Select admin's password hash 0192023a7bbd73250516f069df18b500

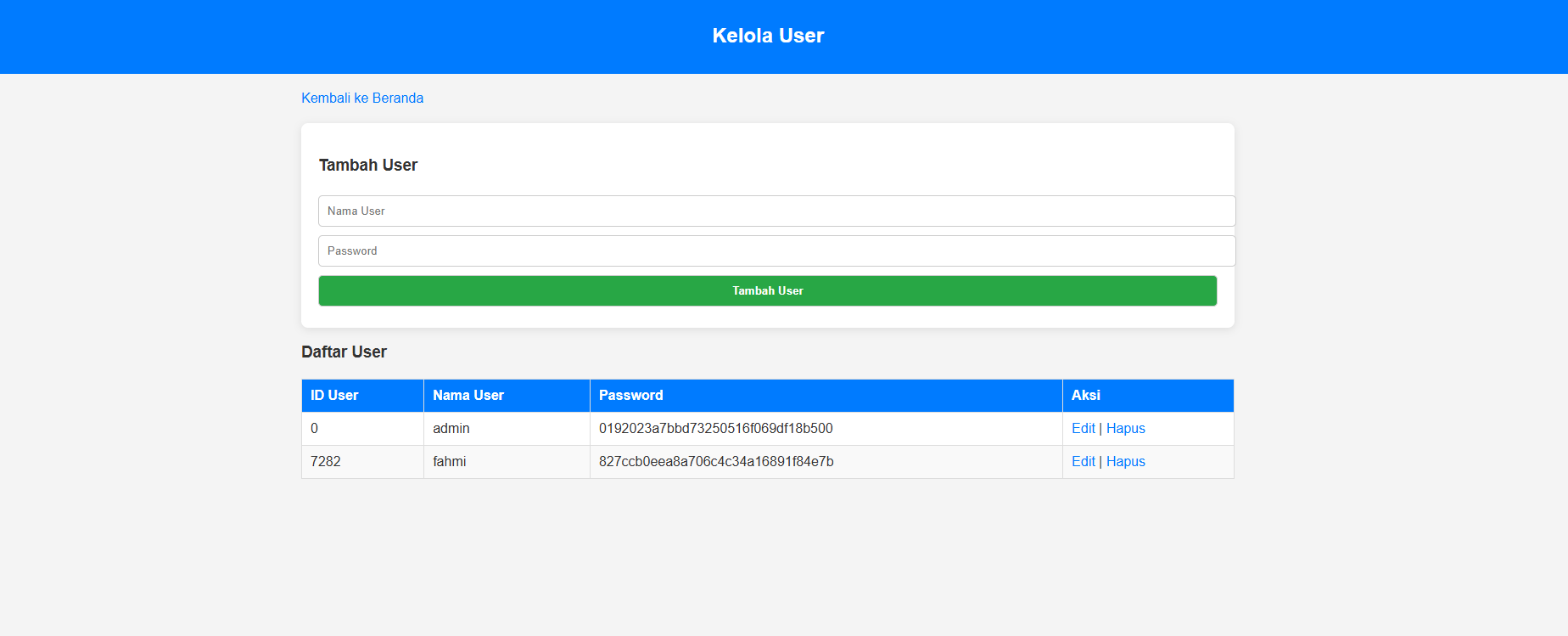click(x=716, y=429)
